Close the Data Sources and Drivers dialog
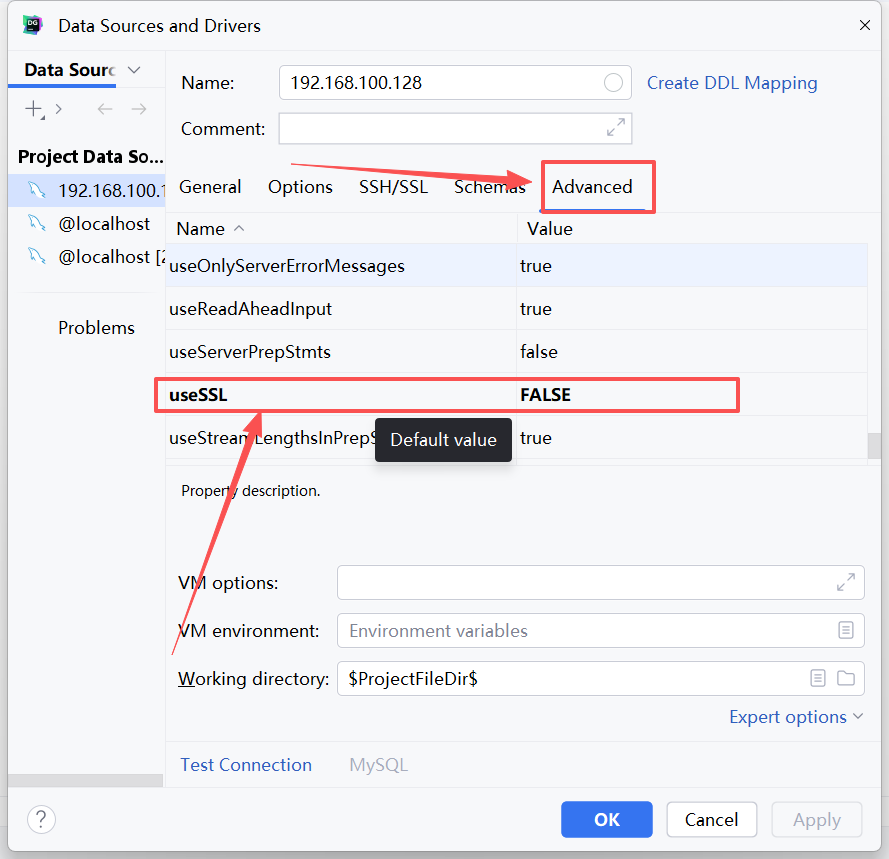 865,26
